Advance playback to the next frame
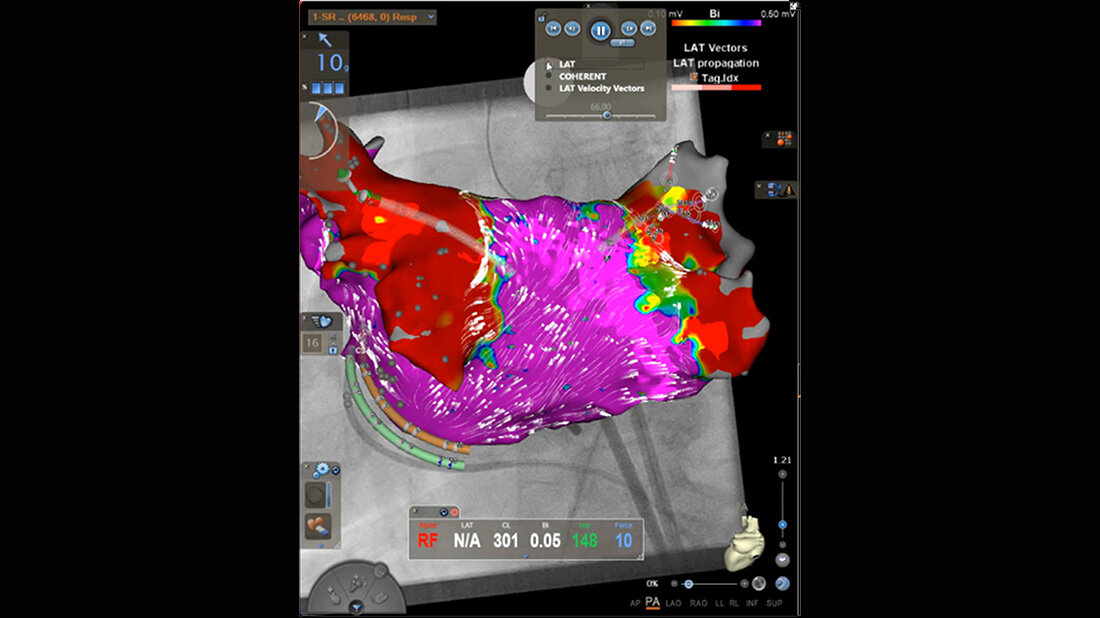 tap(629, 28)
